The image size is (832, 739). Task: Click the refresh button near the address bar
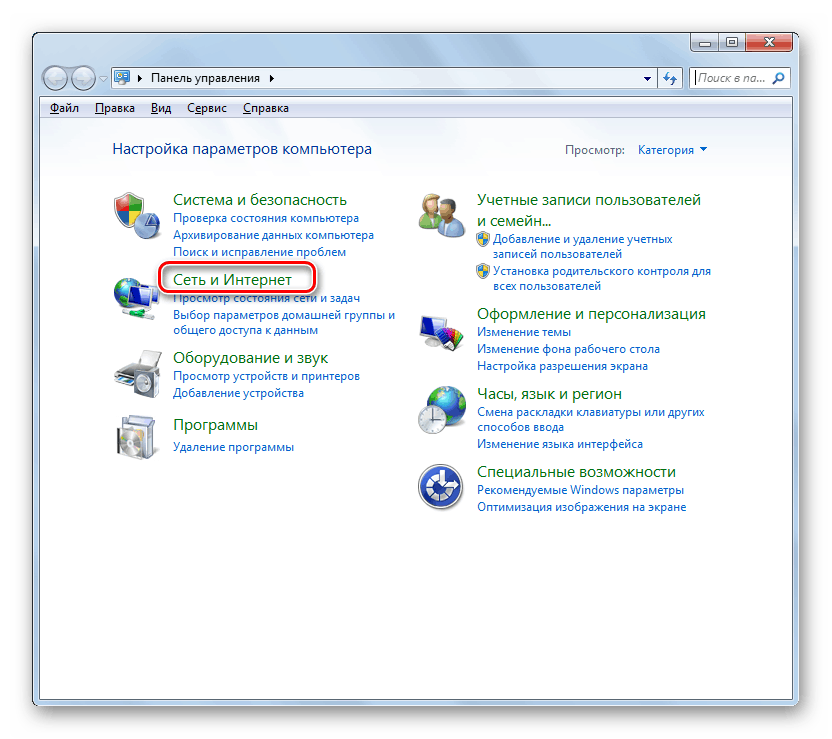(x=669, y=77)
